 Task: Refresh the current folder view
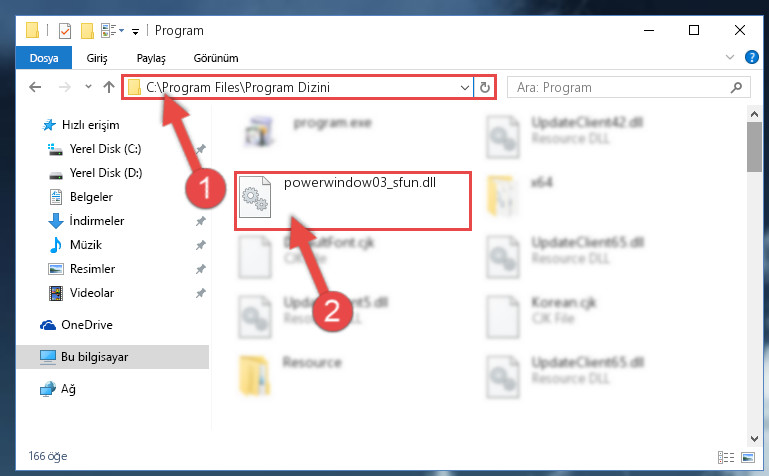[x=485, y=87]
